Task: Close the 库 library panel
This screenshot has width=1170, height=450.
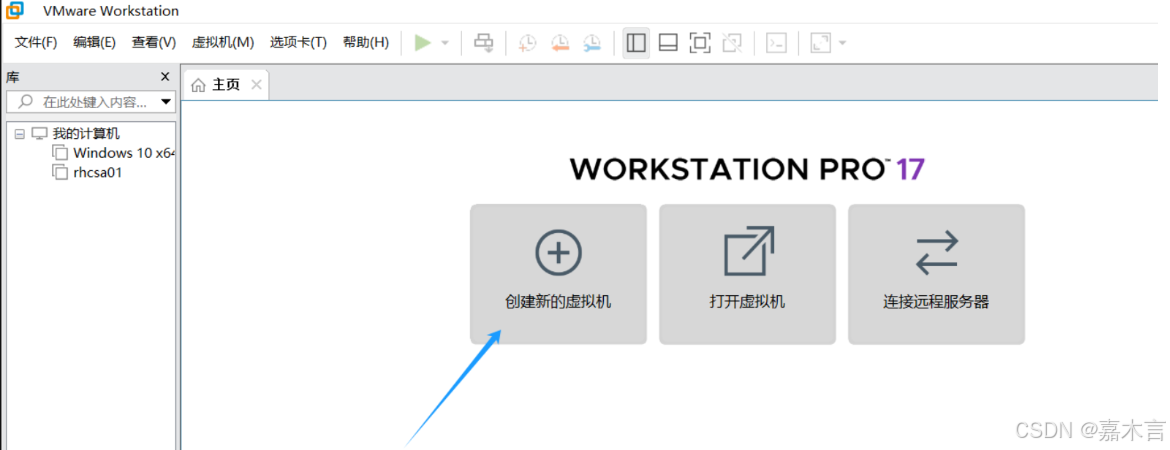Action: (x=166, y=77)
